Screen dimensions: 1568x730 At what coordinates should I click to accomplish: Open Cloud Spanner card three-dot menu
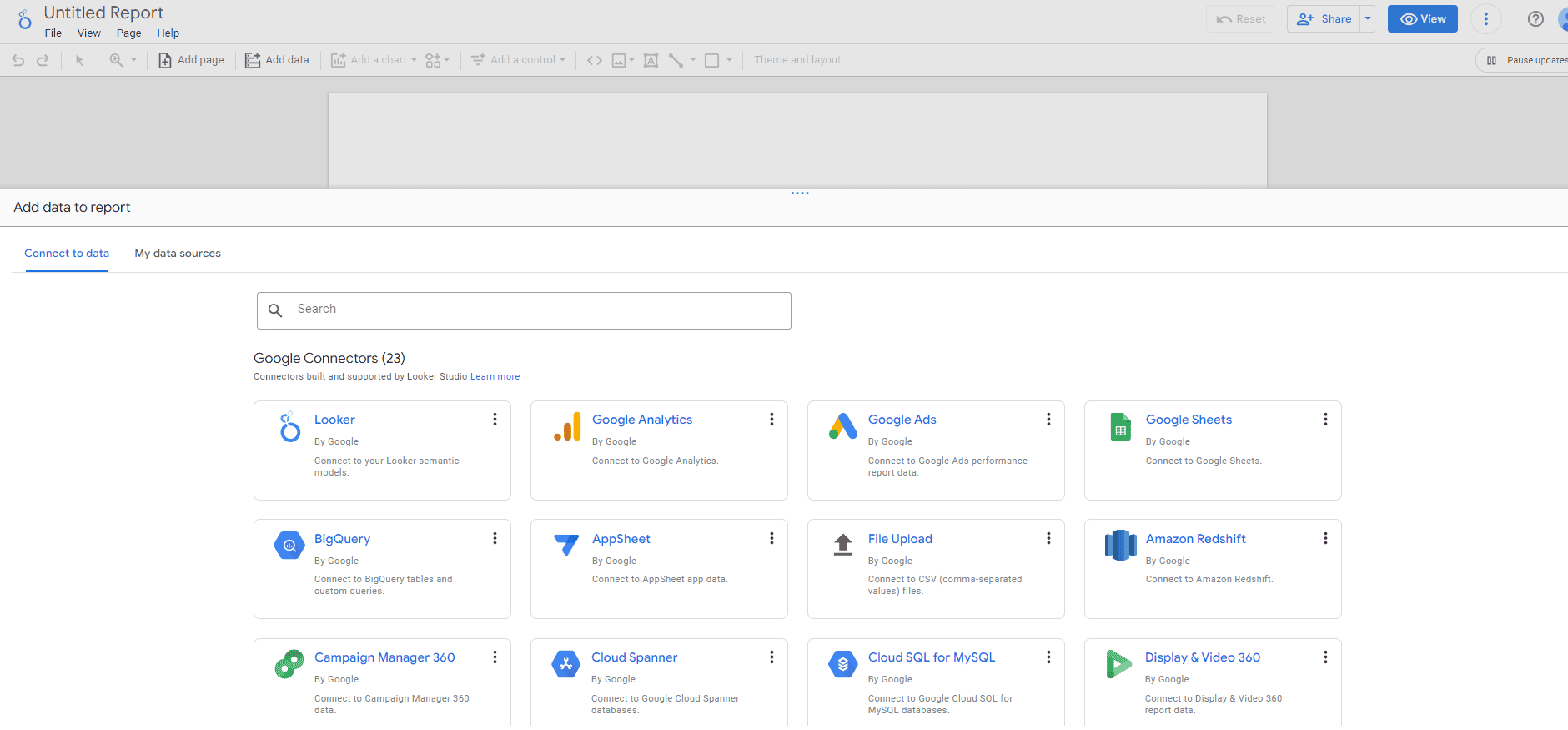pos(771,657)
